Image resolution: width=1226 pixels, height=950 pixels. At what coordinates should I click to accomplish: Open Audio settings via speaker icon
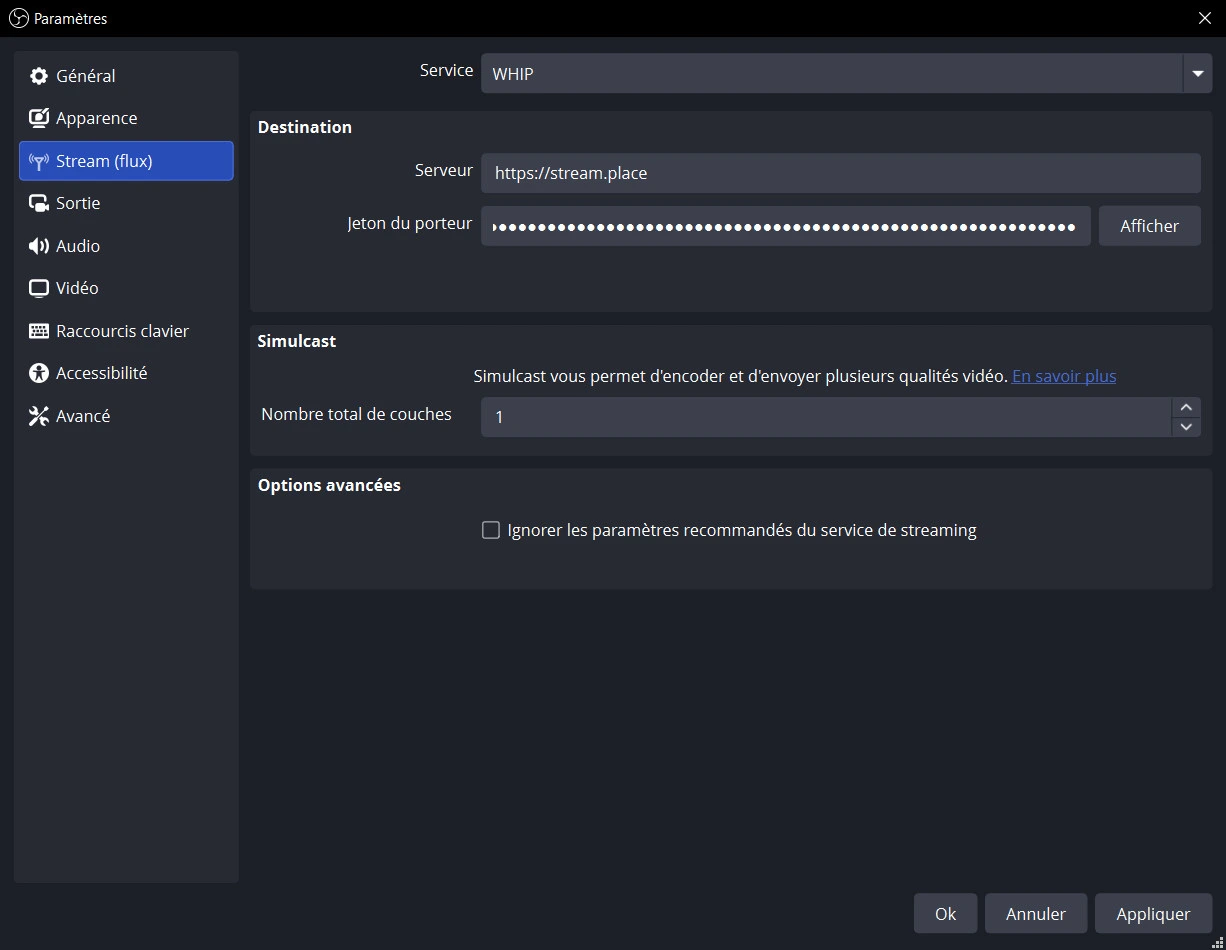click(x=39, y=246)
